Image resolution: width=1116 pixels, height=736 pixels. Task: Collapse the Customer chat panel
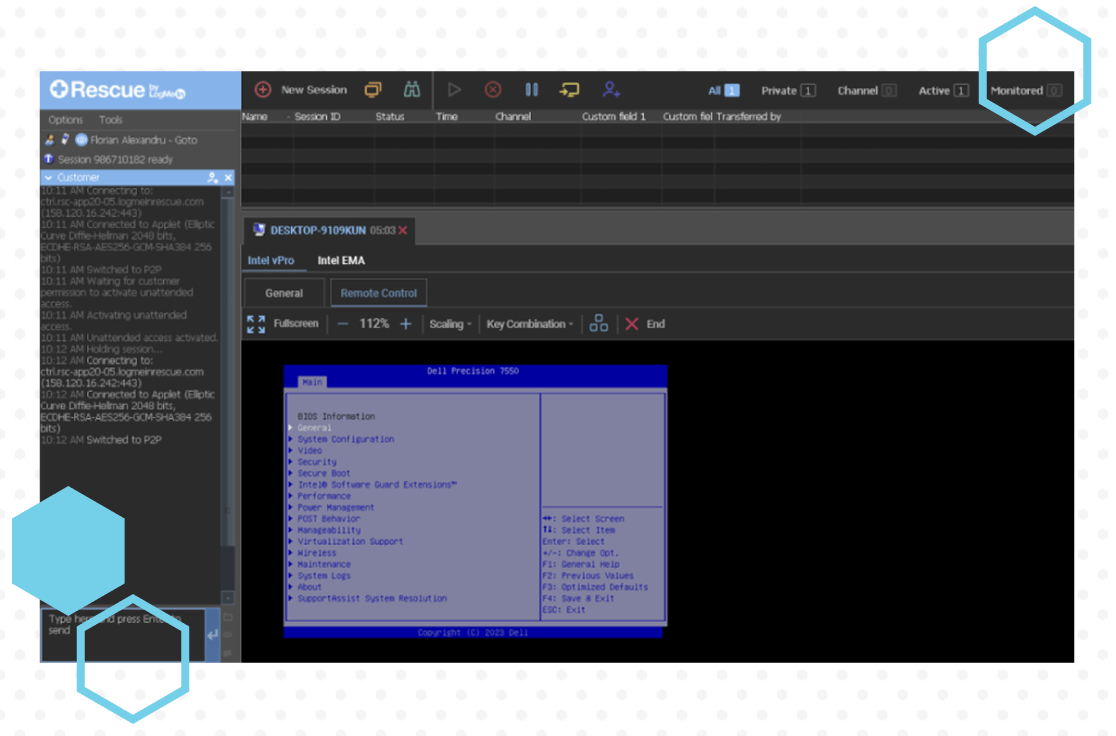pyautogui.click(x=48, y=178)
